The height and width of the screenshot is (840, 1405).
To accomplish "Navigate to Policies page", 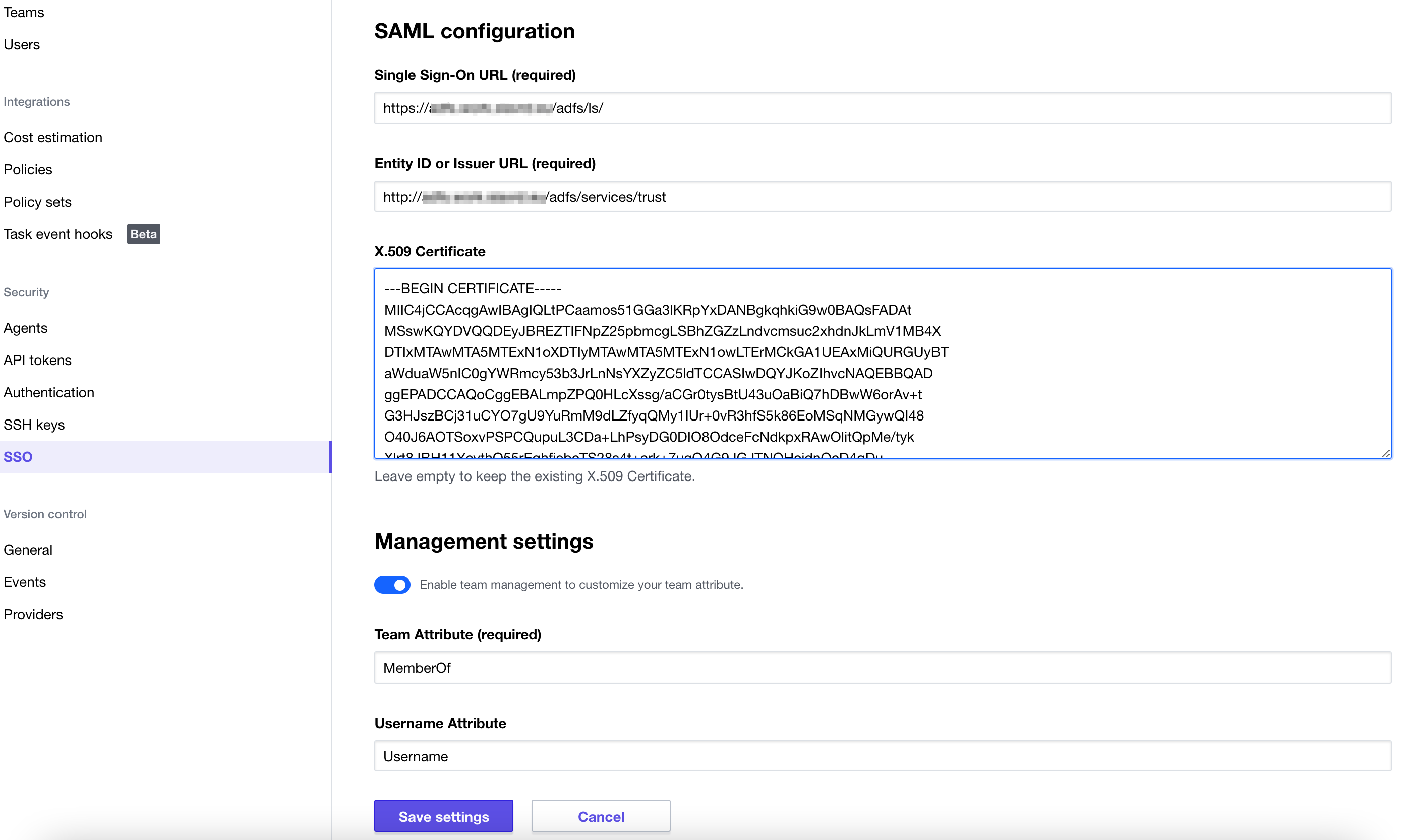I will coord(28,170).
